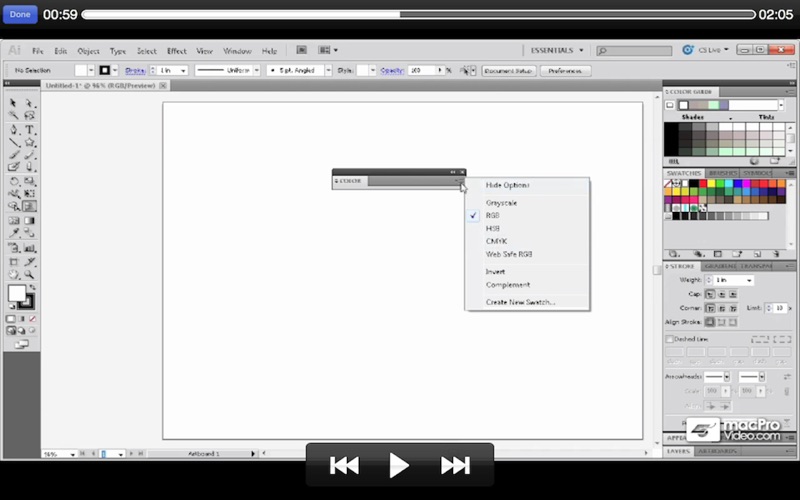Choose CMYK from color menu
The width and height of the screenshot is (800, 500).
(x=496, y=241)
